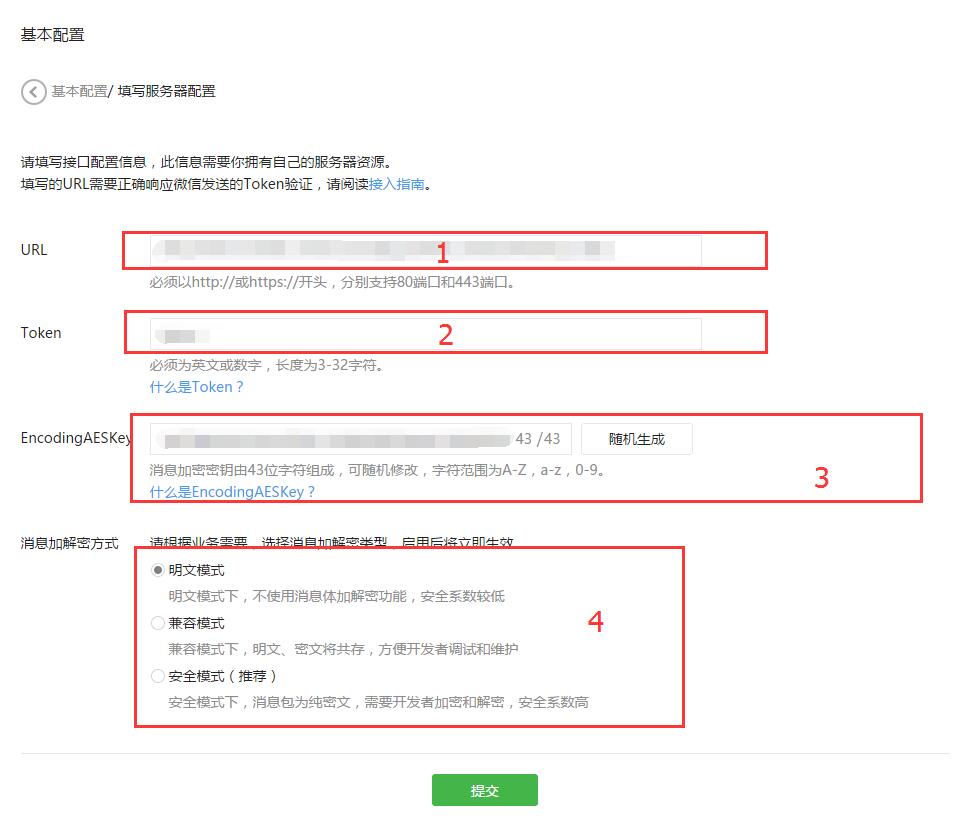Focus the EncodingAESKey input field
The image size is (961, 823).
point(330,439)
